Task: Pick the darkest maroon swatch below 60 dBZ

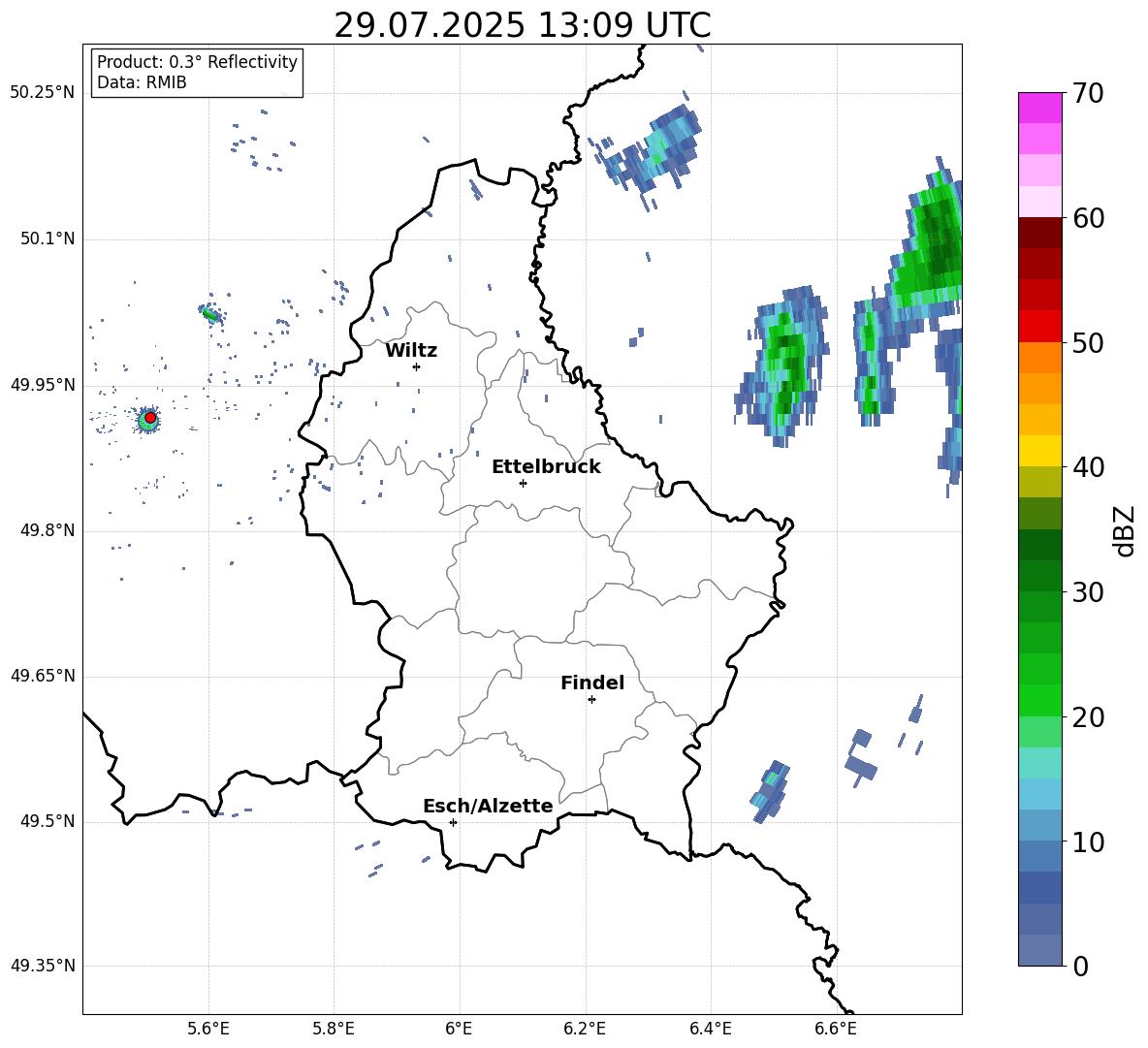Action: [x=1040, y=233]
